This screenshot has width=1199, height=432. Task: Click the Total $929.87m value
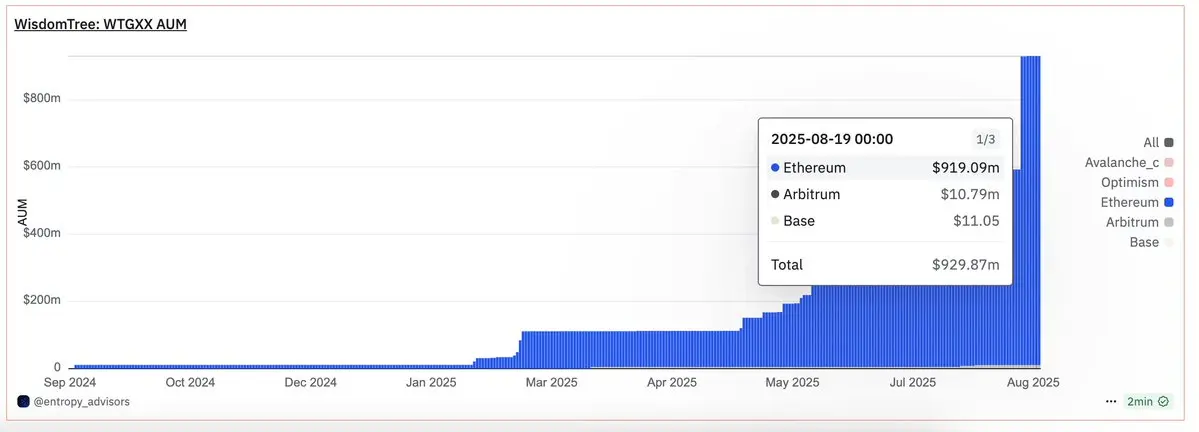point(966,265)
